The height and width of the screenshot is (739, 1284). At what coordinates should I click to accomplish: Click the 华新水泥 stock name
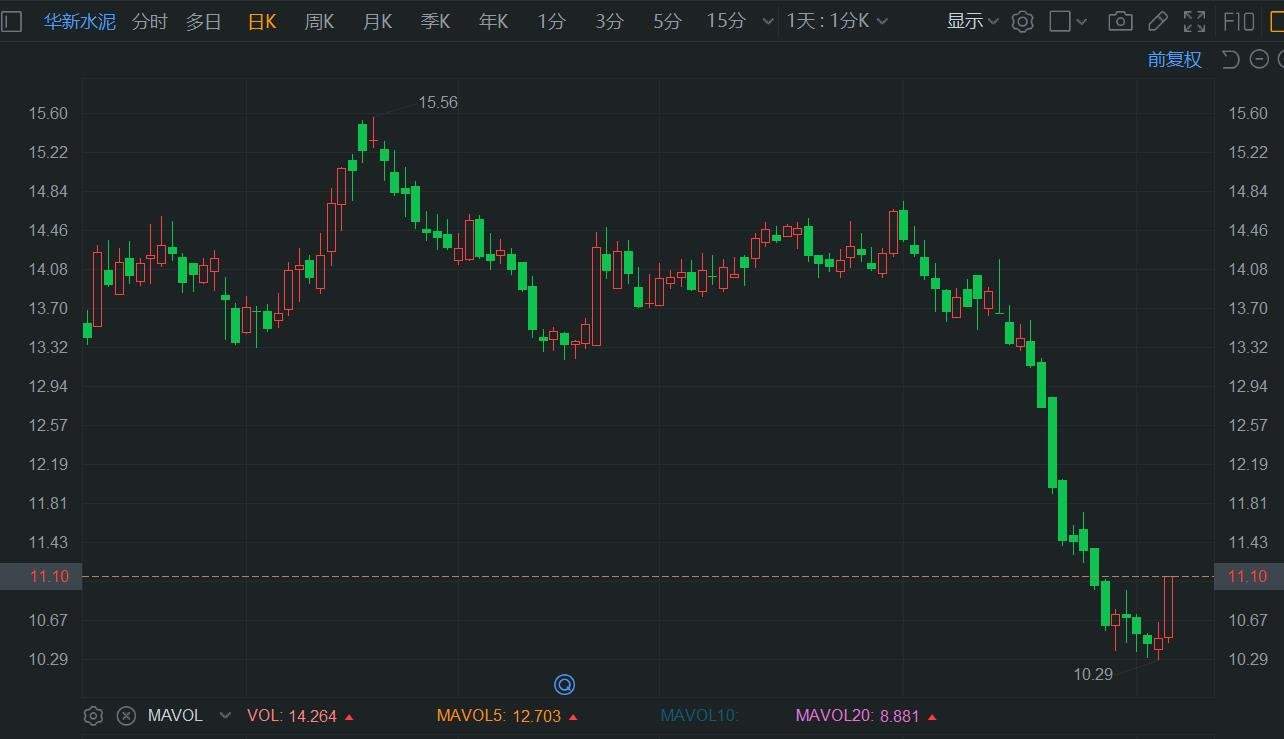[x=79, y=21]
